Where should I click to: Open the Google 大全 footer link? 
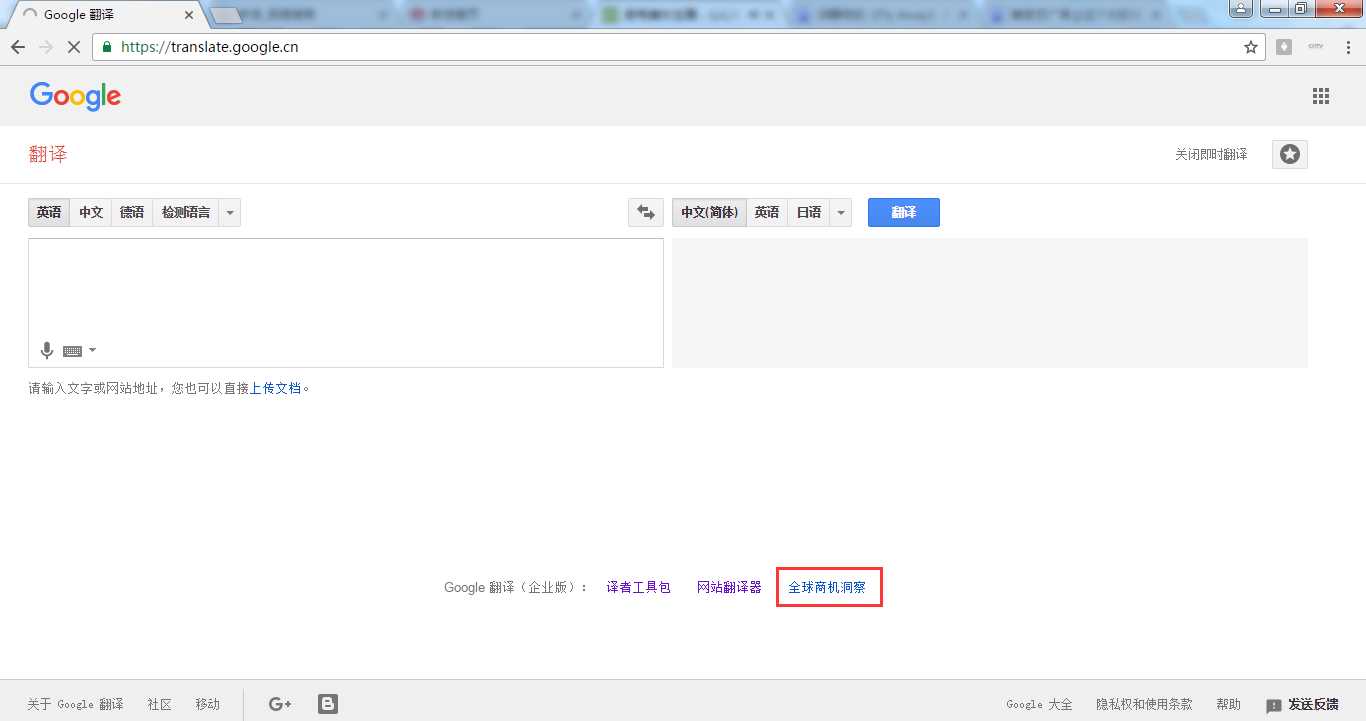(x=1039, y=704)
